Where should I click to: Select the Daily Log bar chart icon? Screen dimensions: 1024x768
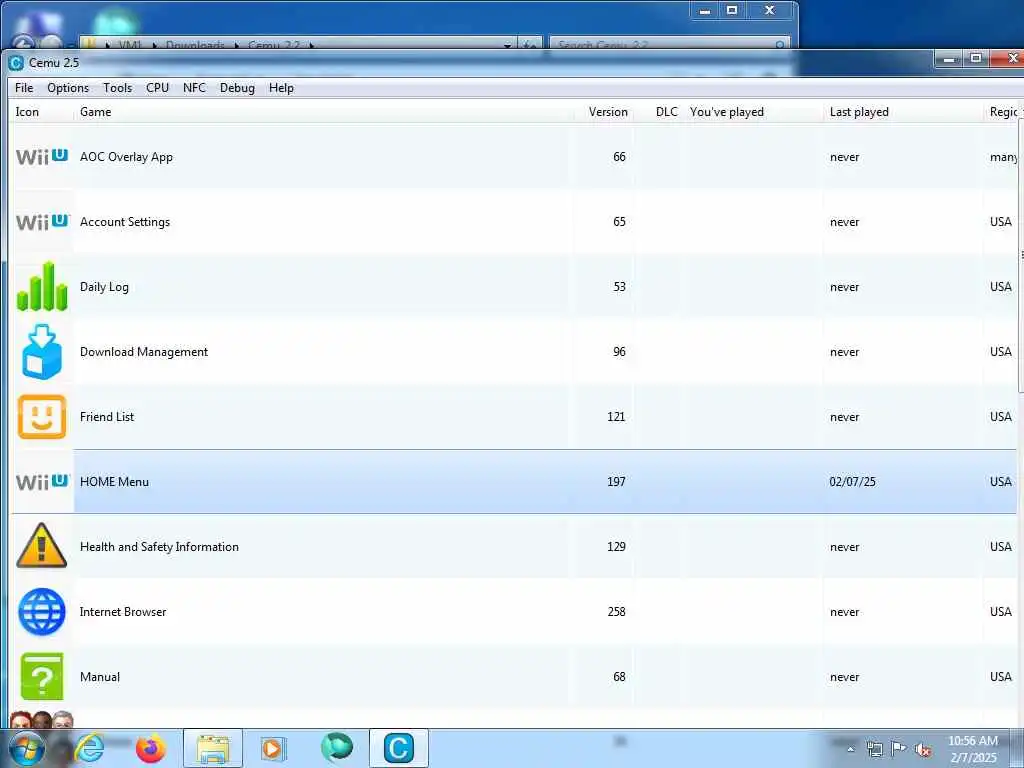[x=42, y=287]
